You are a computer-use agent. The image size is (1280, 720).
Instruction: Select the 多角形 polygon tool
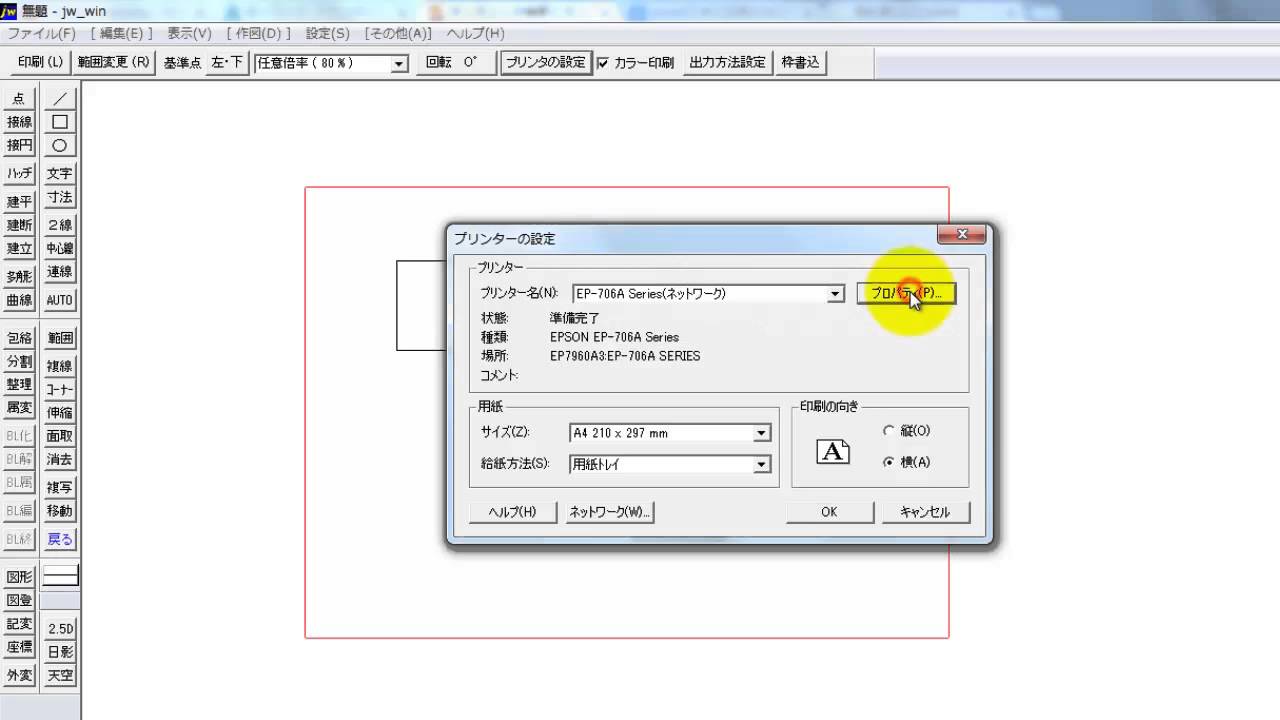click(x=19, y=276)
